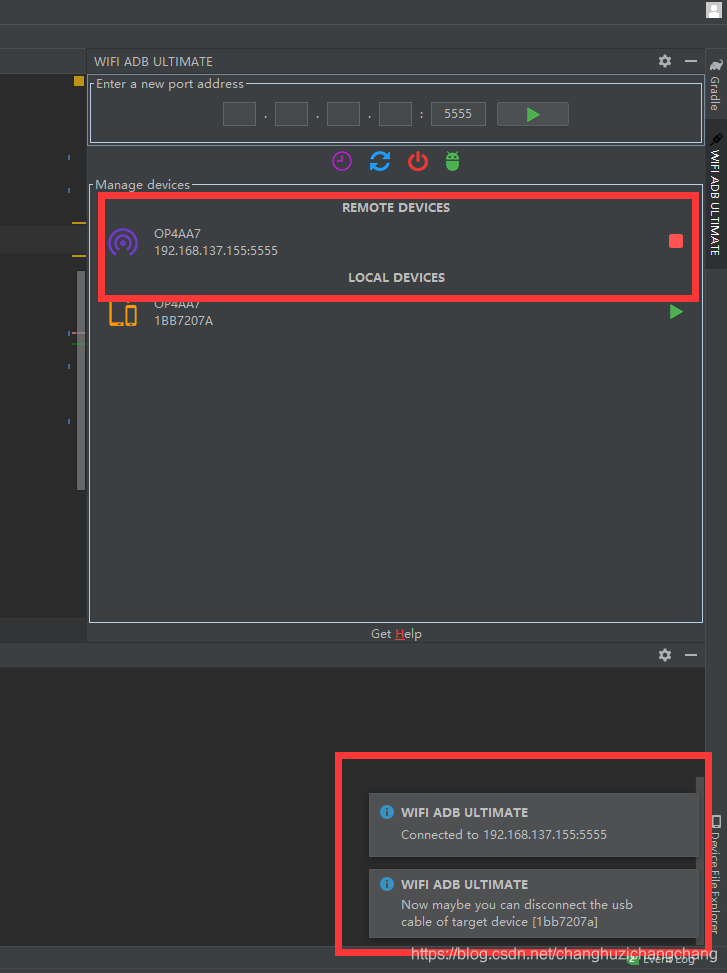Click the second IP address octet field
This screenshot has width=727, height=973.
292,114
